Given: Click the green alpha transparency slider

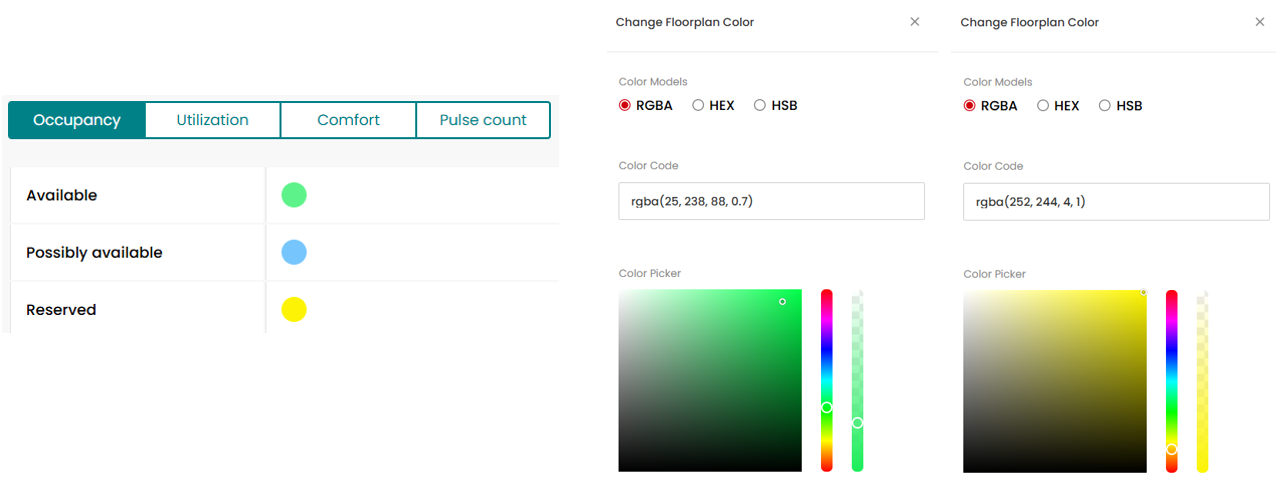Looking at the screenshot, I should tap(857, 381).
